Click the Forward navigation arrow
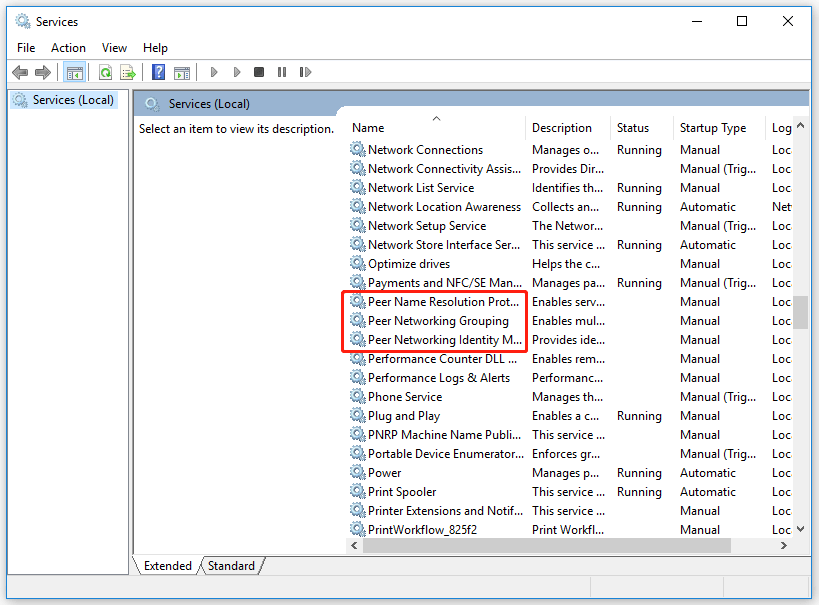819x605 pixels. 42,71
